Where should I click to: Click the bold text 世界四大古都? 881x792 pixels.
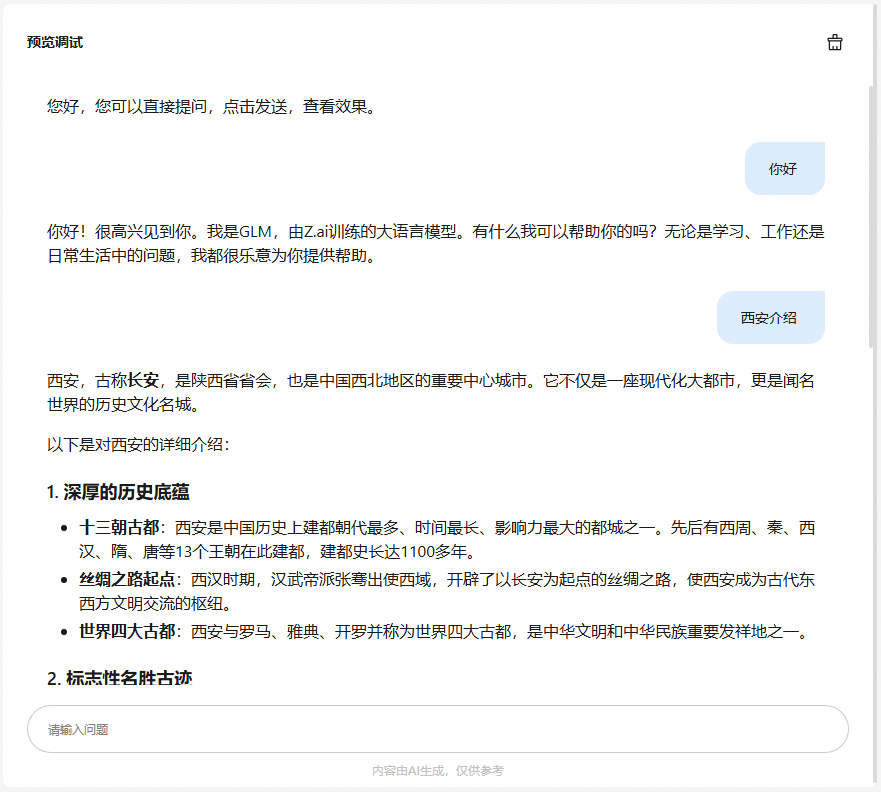click(126, 631)
